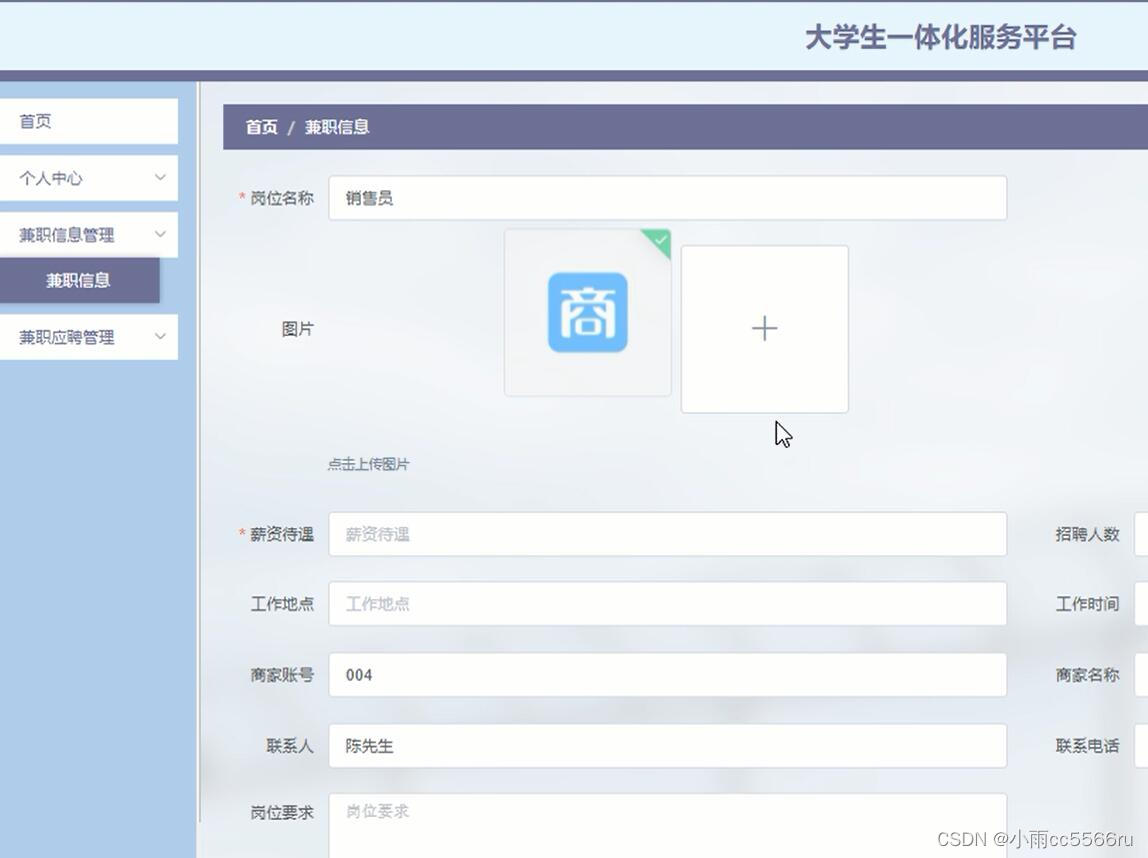Click the 联系电话 label
Viewport: 1148px width, 858px height.
[x=1087, y=746]
